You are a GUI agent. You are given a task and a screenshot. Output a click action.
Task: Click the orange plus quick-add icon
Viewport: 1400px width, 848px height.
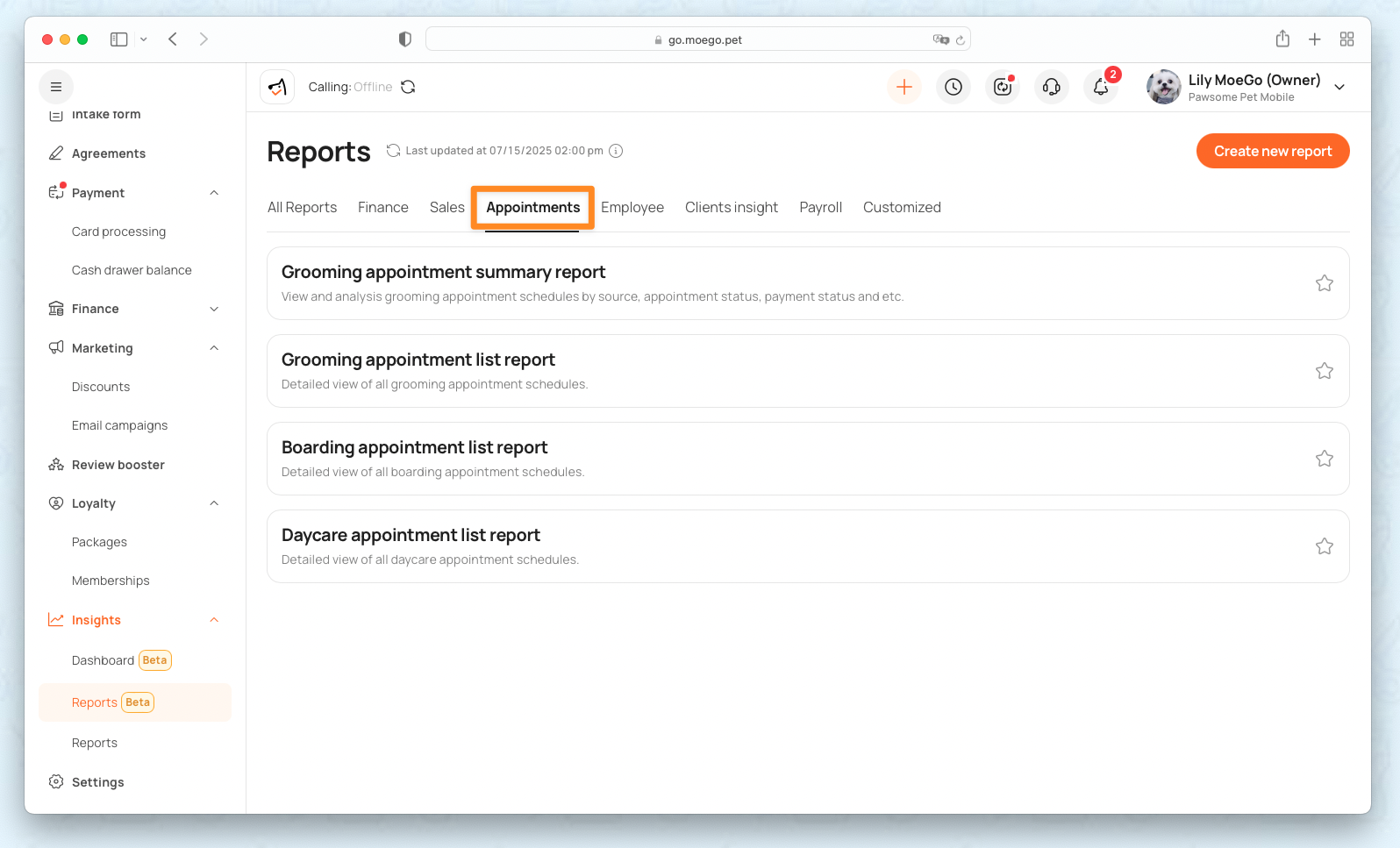tap(904, 87)
